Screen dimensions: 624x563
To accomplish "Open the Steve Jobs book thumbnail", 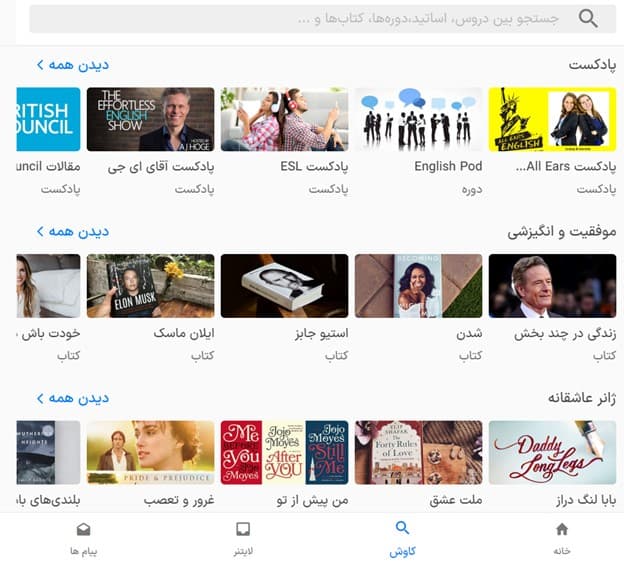I will point(285,286).
